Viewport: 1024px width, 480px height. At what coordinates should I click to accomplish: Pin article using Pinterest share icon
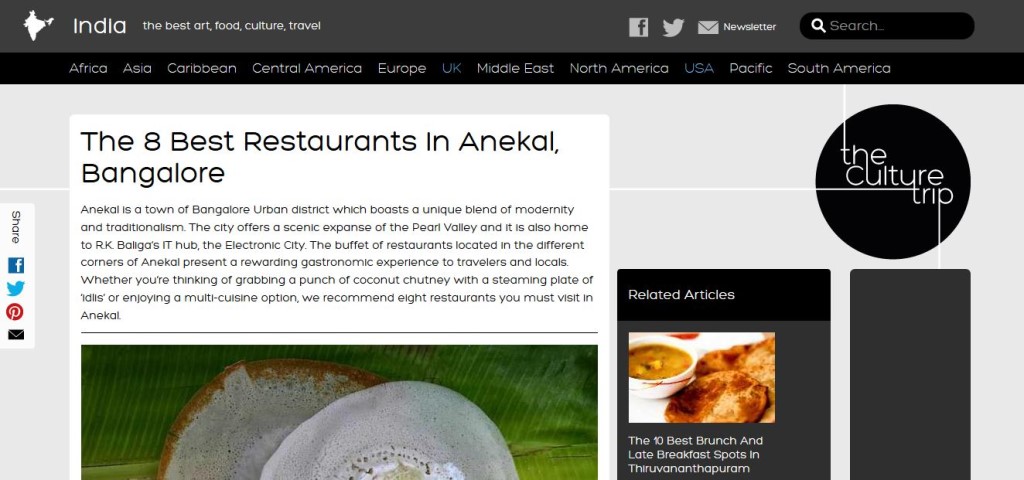click(x=15, y=312)
